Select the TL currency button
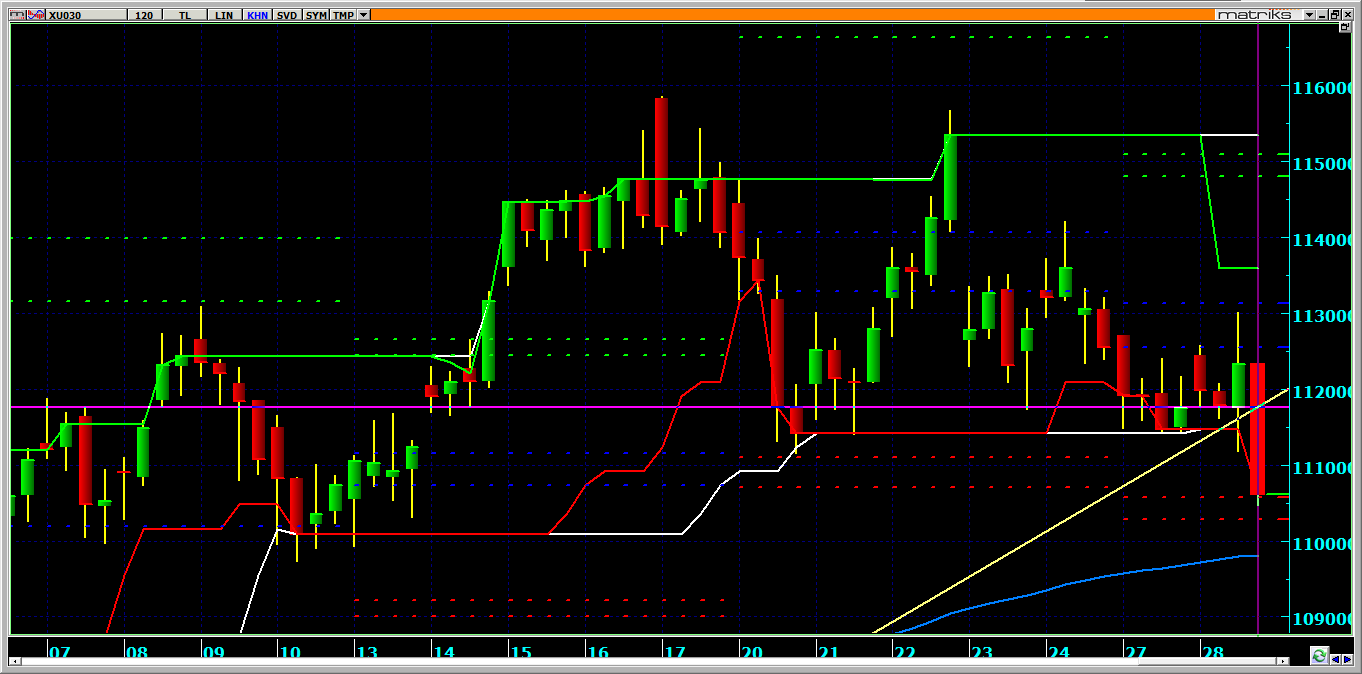 (185, 15)
